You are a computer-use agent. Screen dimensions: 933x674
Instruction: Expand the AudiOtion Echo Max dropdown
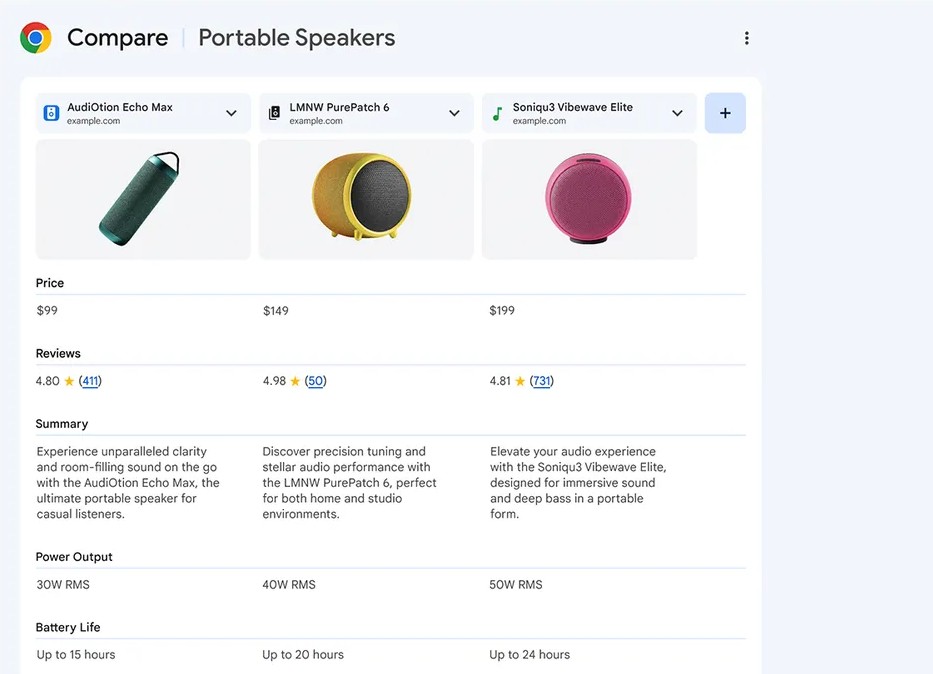(231, 113)
